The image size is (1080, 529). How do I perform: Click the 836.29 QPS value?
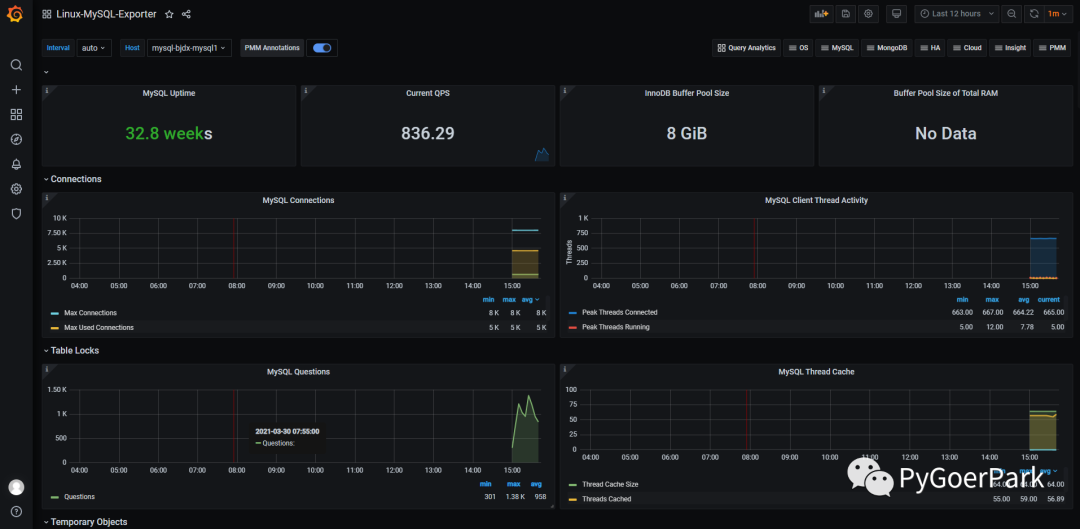[x=428, y=134]
